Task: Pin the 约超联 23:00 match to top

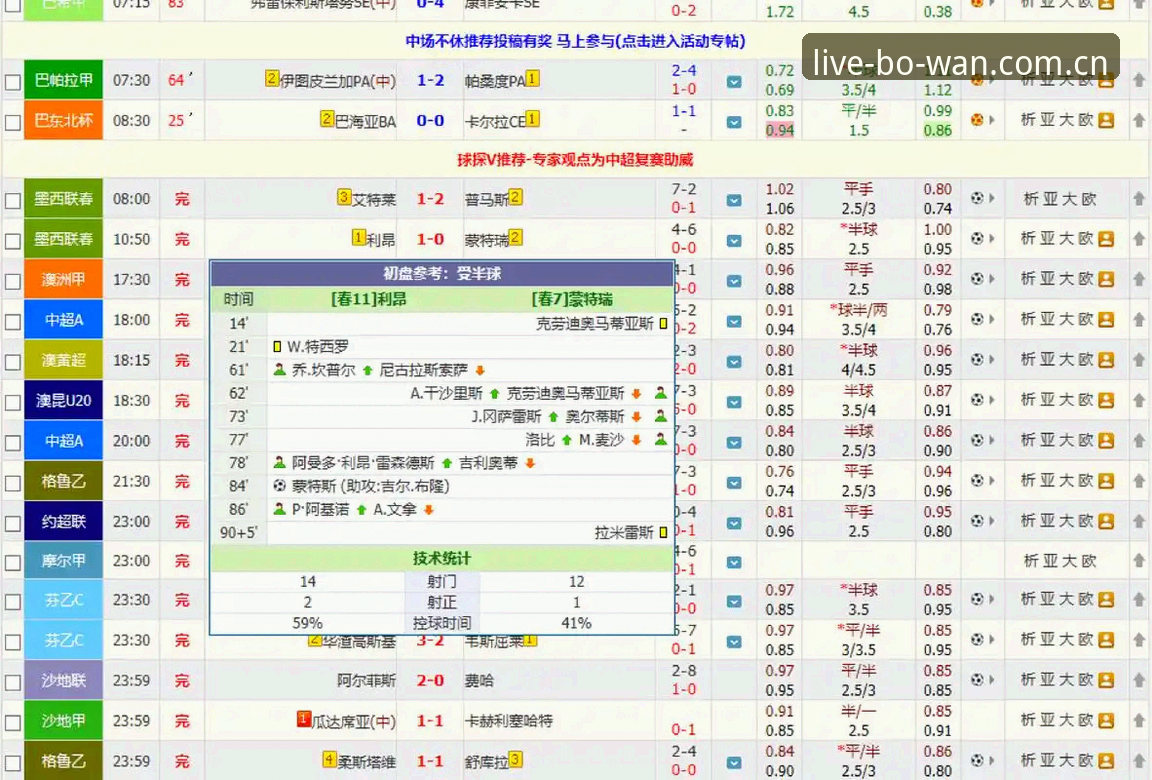Action: (1139, 521)
